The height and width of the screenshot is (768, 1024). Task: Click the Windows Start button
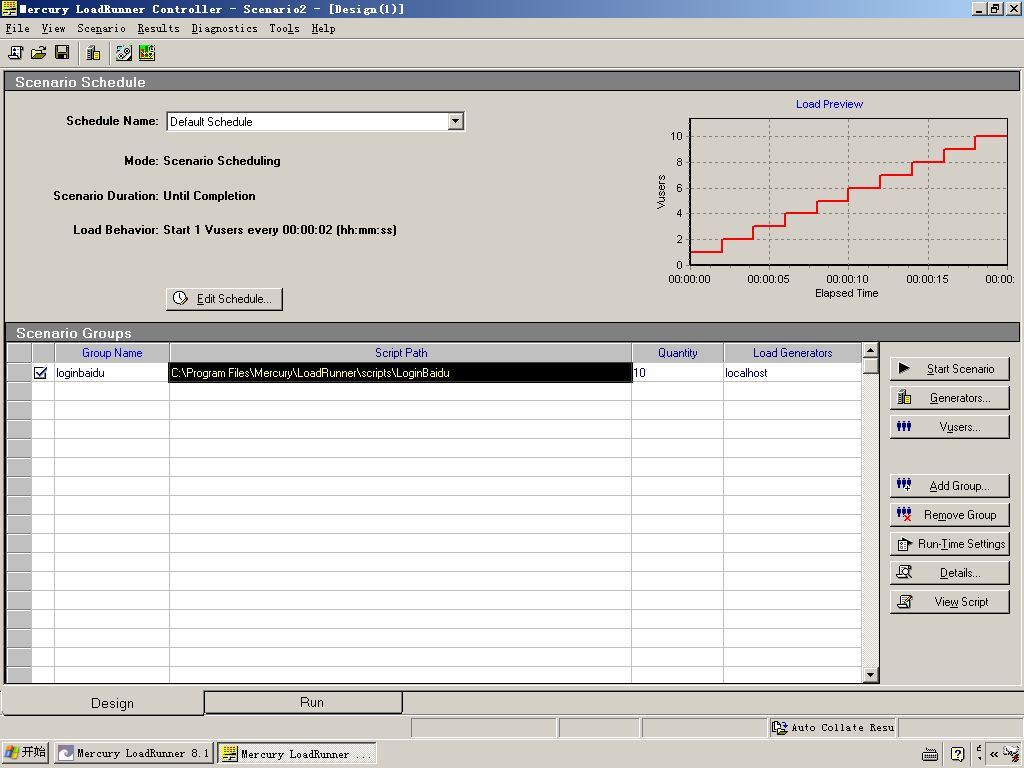[25, 753]
